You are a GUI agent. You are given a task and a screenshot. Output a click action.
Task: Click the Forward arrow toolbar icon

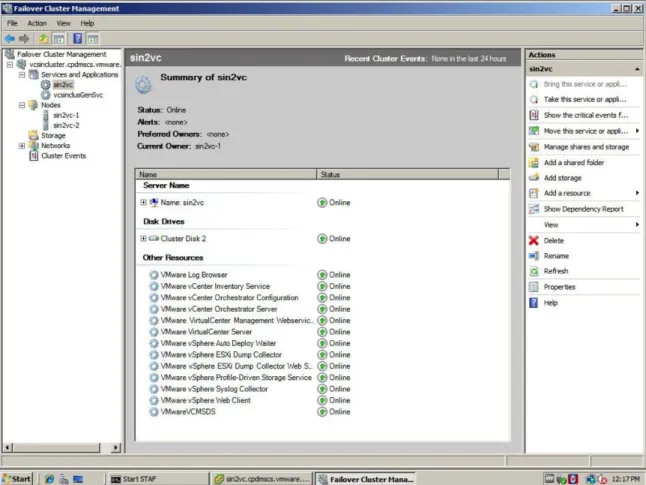click(24, 39)
